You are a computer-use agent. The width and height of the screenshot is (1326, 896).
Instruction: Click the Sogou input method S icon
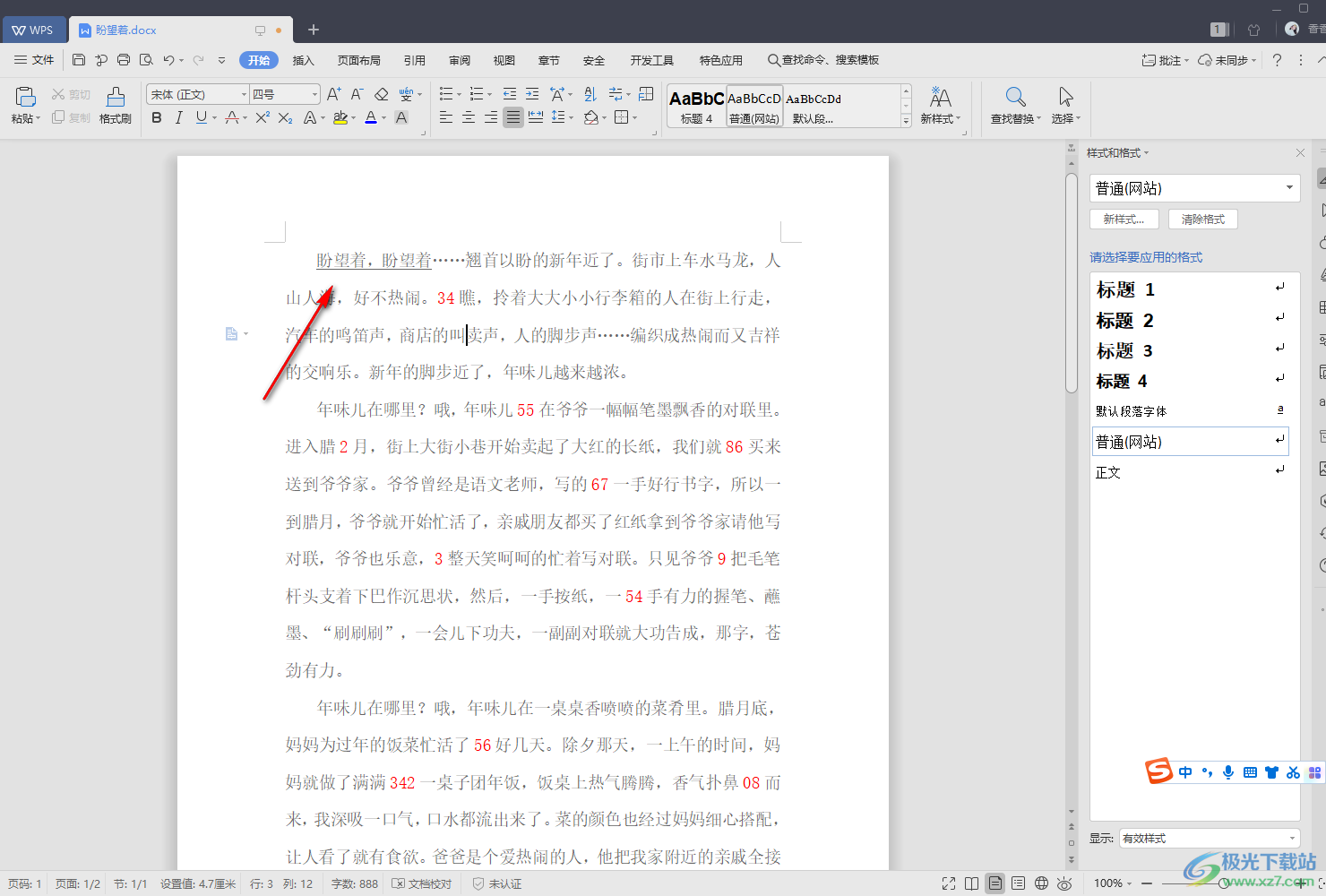coord(1158,771)
